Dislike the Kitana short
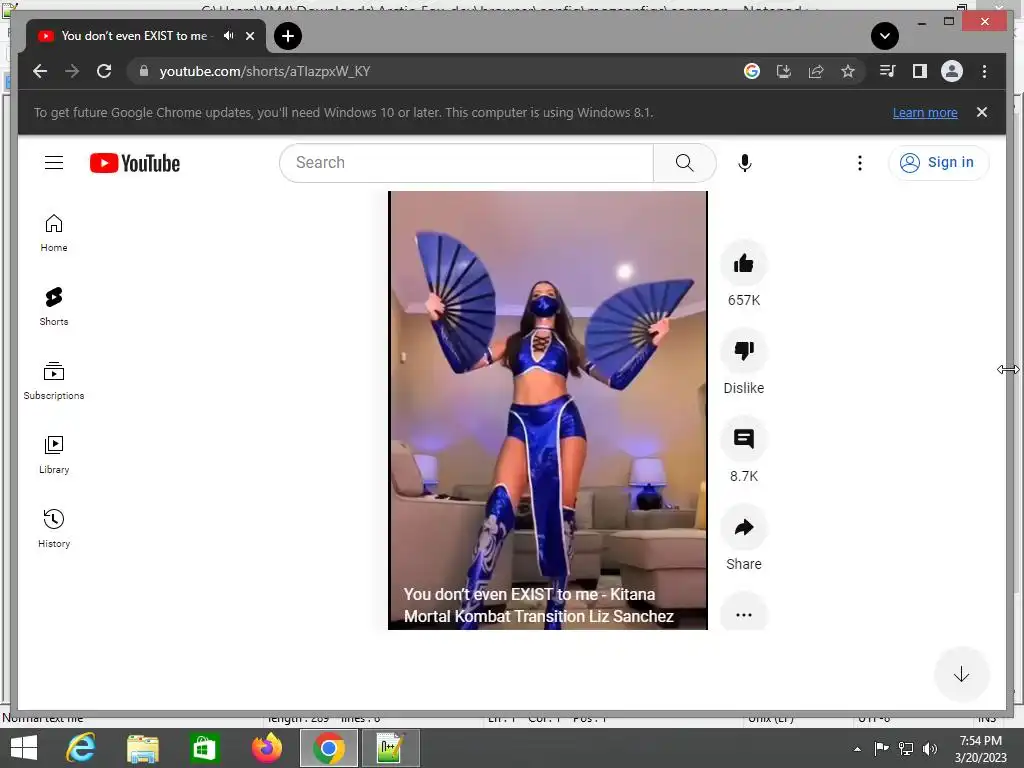The width and height of the screenshot is (1024, 768). [x=743, y=351]
